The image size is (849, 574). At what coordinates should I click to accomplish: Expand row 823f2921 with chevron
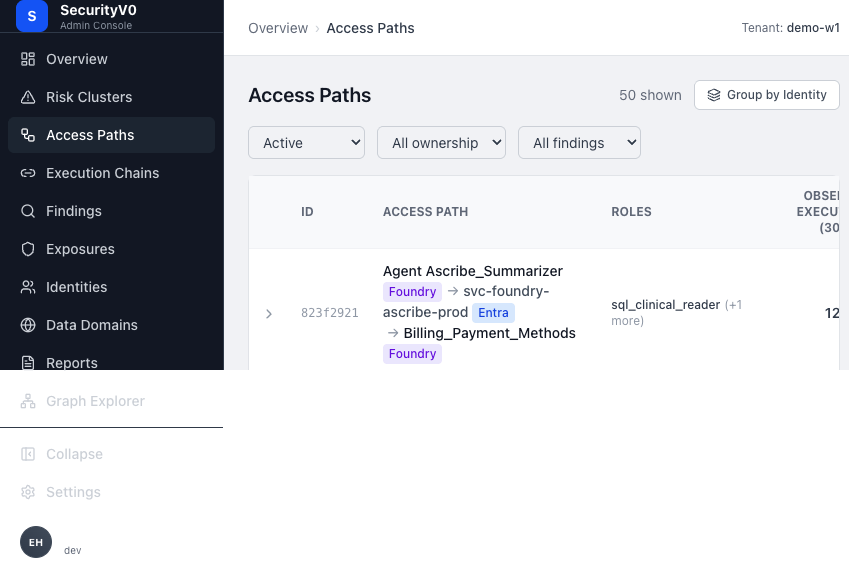269,314
